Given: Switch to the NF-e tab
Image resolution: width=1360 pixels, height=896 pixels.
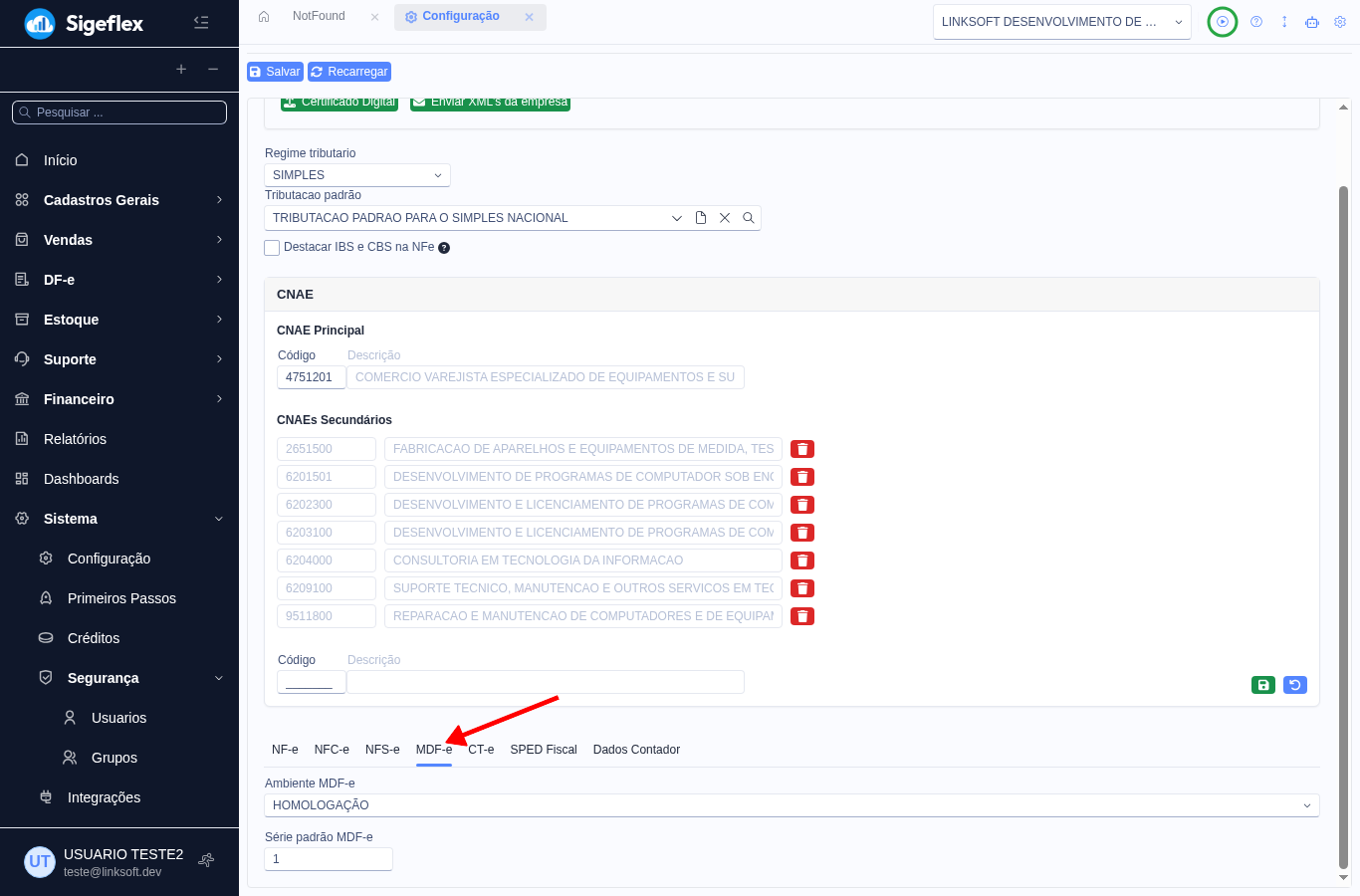Looking at the screenshot, I should tap(285, 750).
